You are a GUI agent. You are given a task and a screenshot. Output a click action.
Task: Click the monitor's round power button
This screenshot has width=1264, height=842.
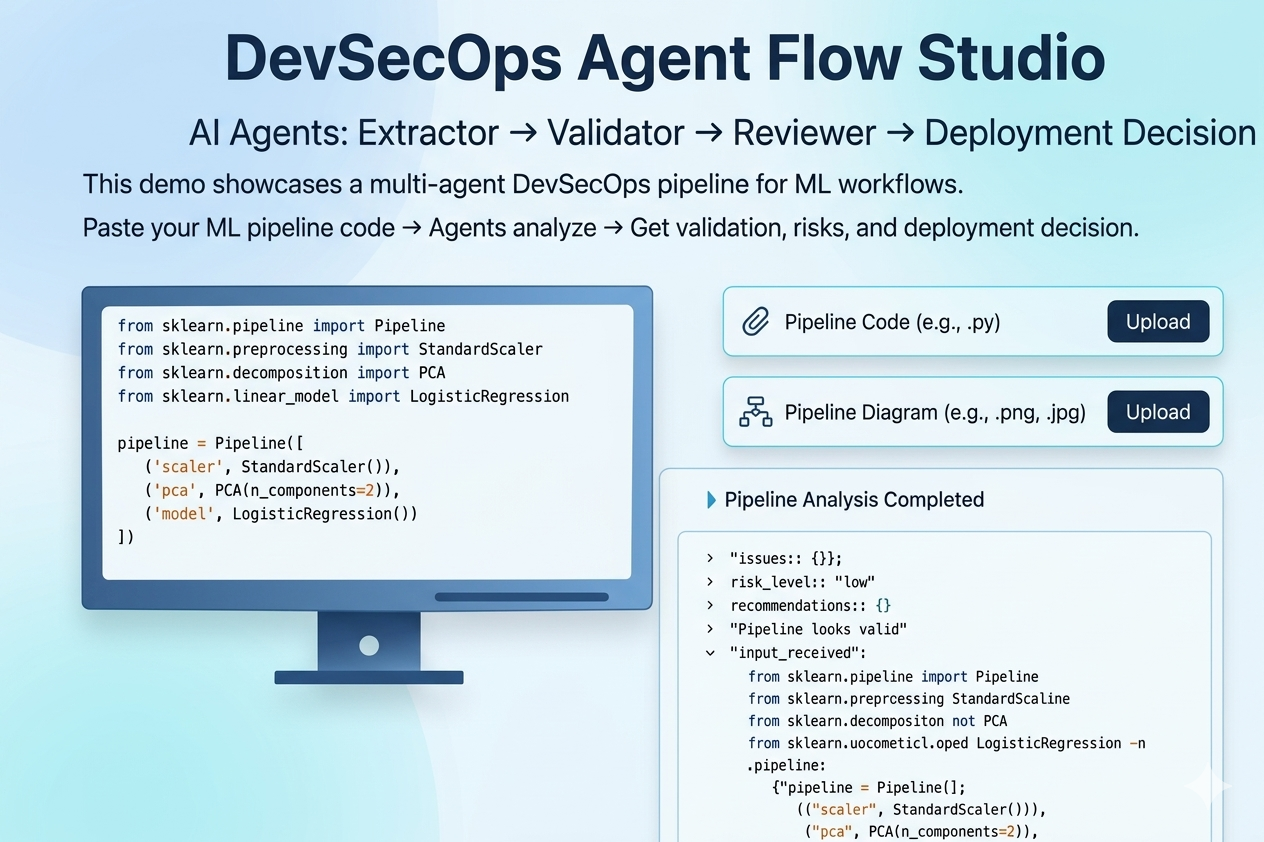tap(369, 645)
